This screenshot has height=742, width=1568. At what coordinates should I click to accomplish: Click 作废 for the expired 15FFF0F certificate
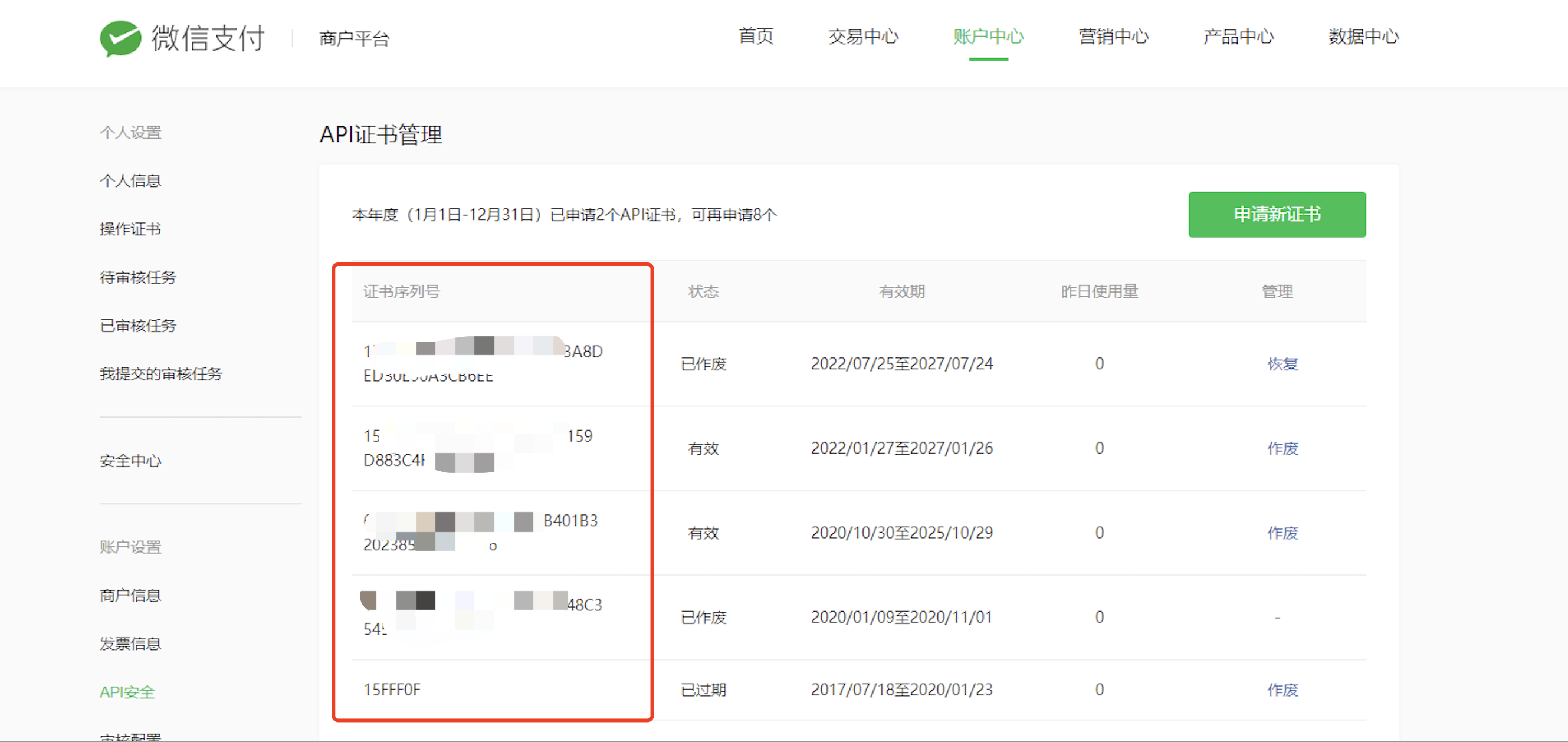pyautogui.click(x=1282, y=690)
